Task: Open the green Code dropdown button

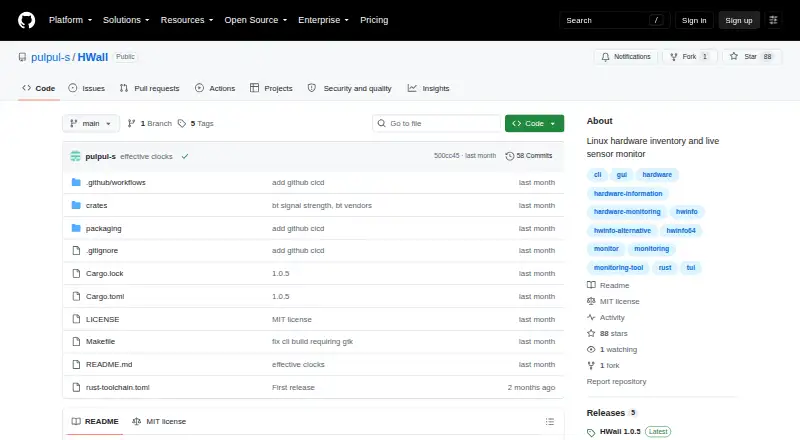Action: [534, 124]
